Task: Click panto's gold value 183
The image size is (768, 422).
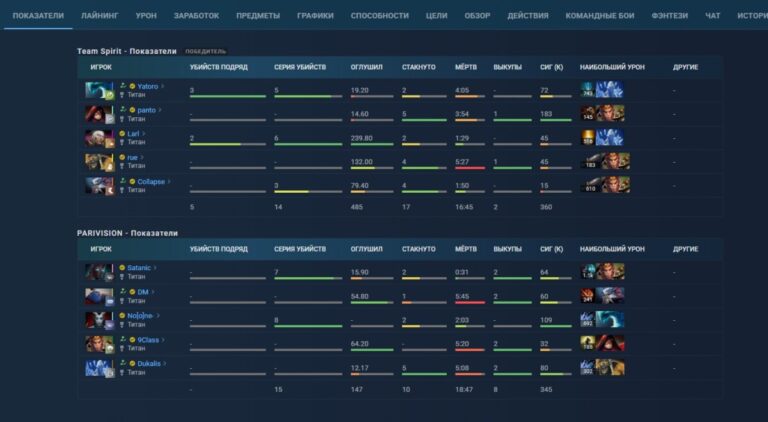Action: tap(546, 114)
